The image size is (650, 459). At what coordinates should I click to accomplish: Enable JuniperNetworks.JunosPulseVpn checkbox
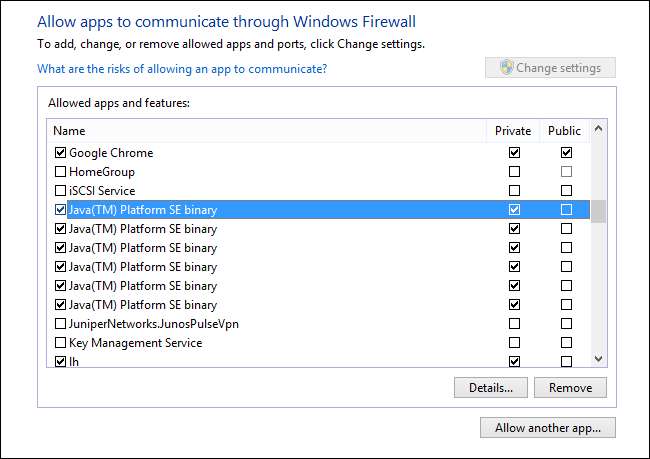[61, 324]
